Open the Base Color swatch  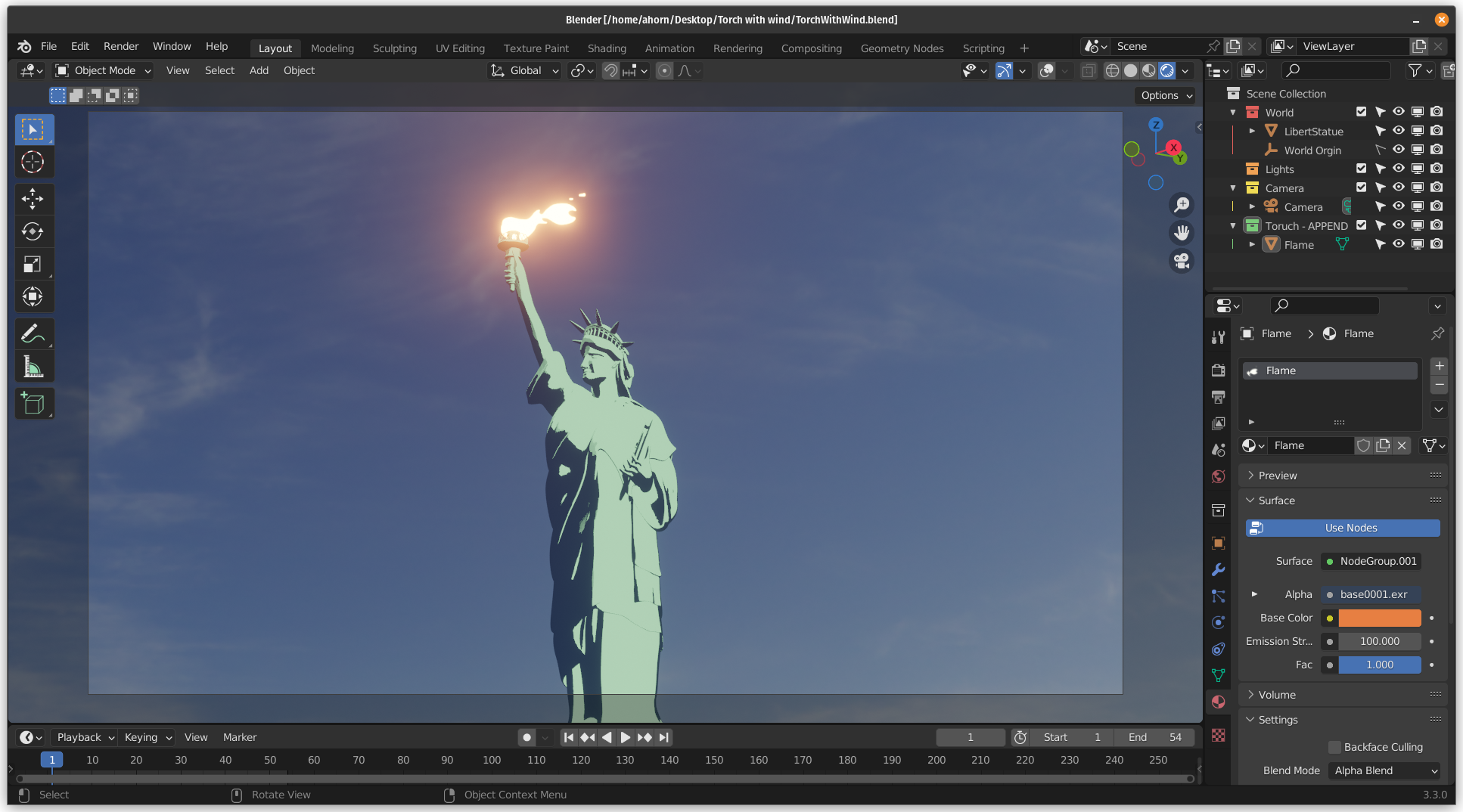1379,618
